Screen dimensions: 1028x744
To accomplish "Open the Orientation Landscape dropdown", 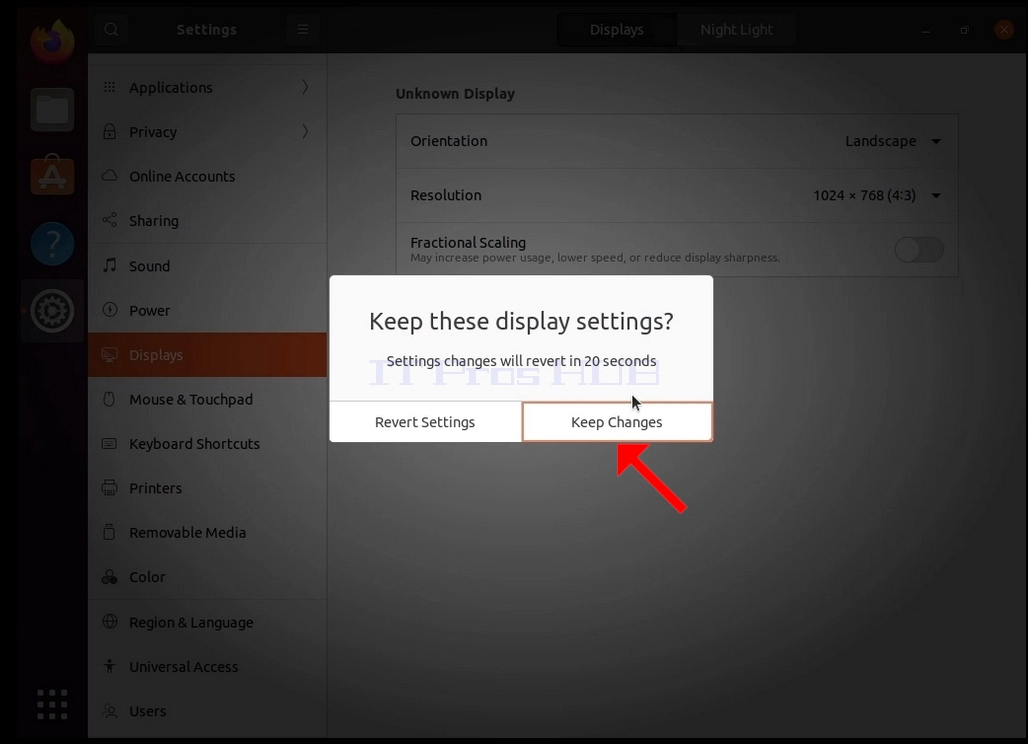I will [892, 141].
